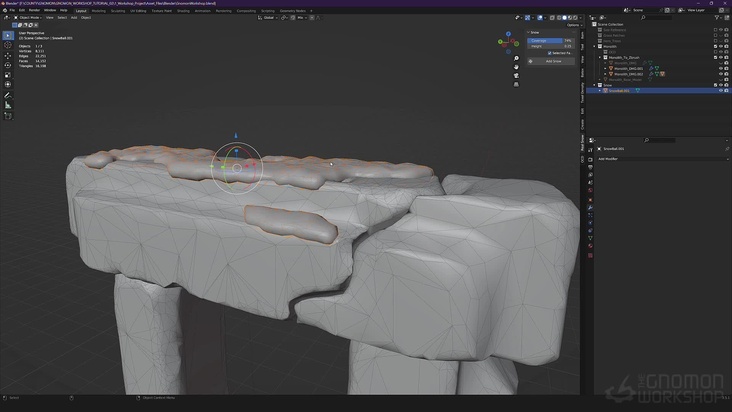Hide Snowball.001 with its eye icon

pos(718,90)
